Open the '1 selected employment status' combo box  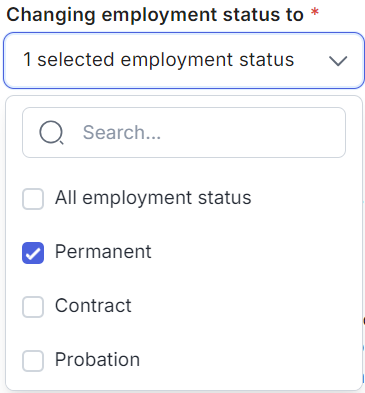point(184,60)
